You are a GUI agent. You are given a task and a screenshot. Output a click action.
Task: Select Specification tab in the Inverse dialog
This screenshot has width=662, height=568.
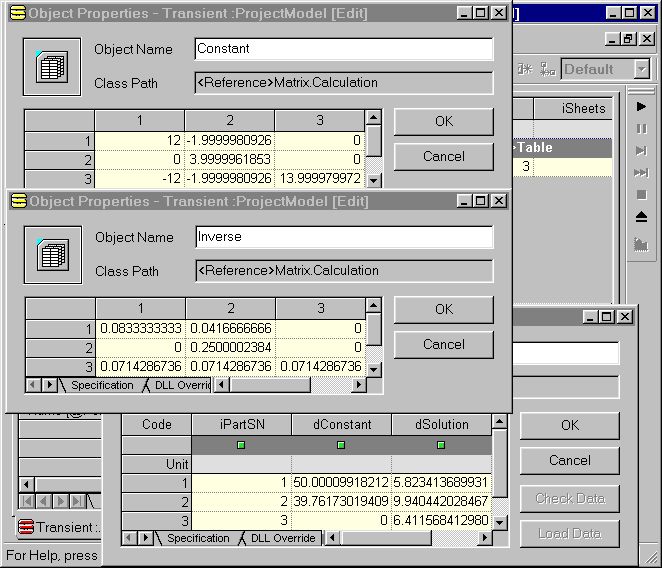coord(100,385)
